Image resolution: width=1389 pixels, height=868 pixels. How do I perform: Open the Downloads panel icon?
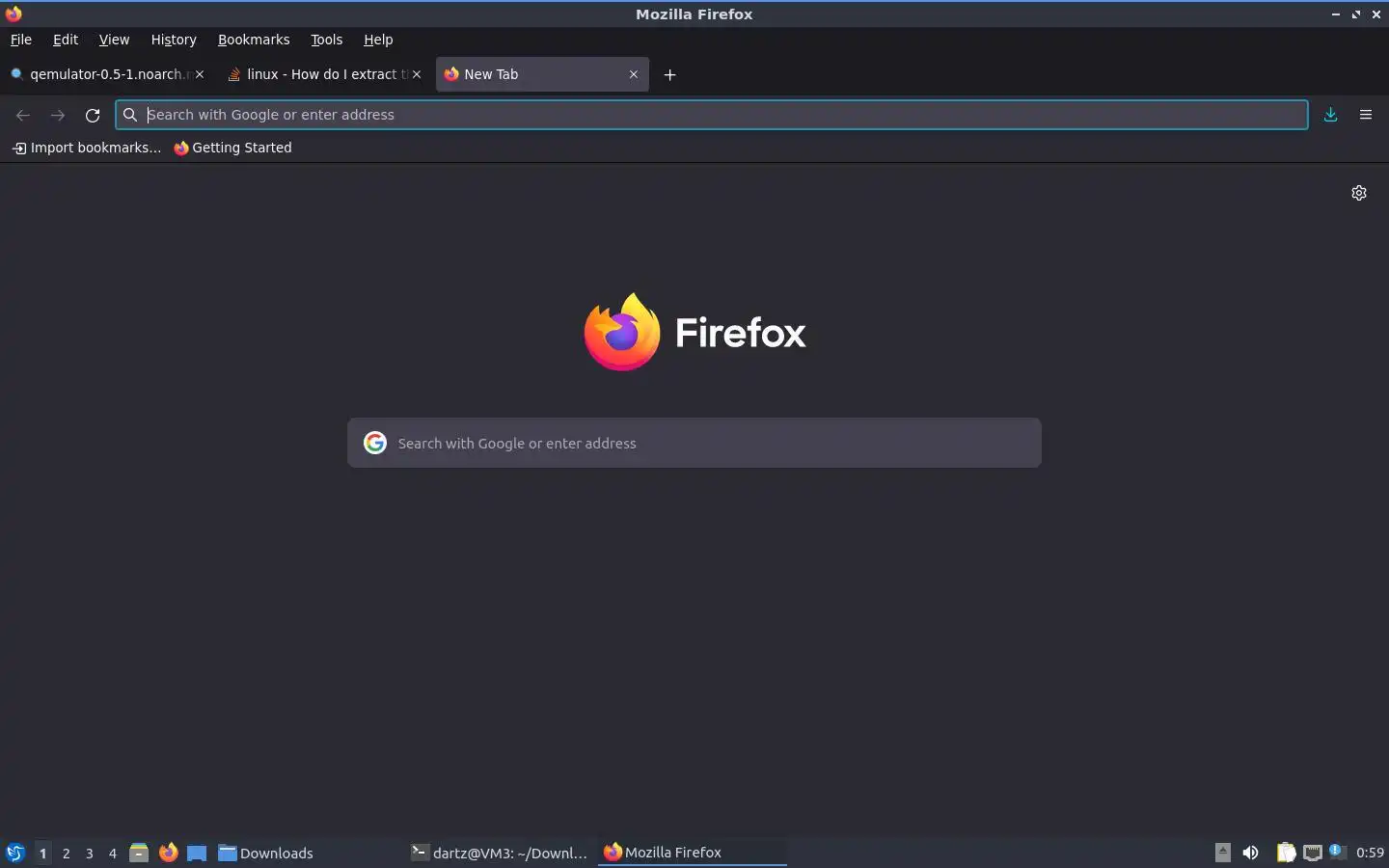[x=1331, y=115]
